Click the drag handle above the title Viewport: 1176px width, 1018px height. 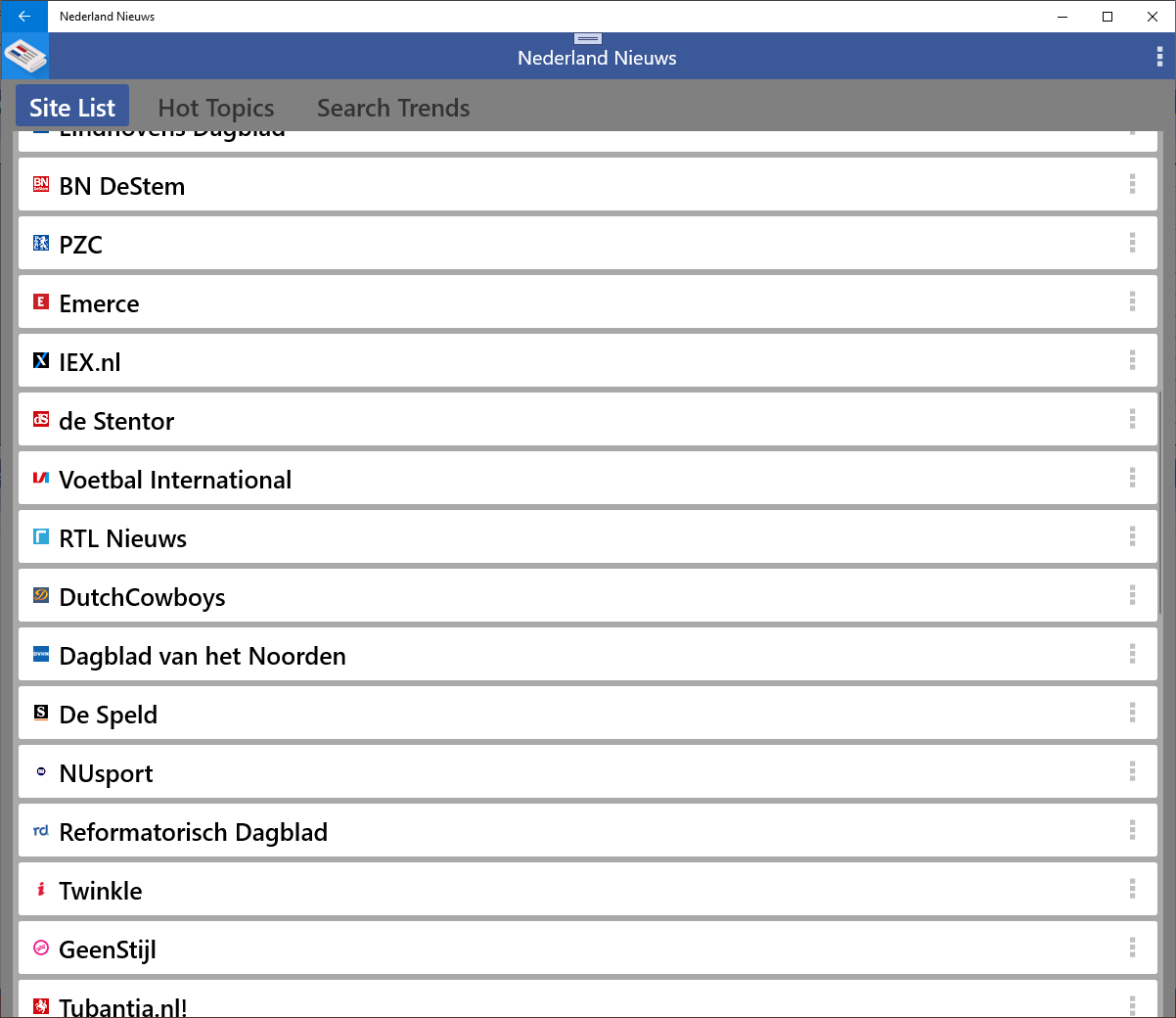tap(588, 39)
